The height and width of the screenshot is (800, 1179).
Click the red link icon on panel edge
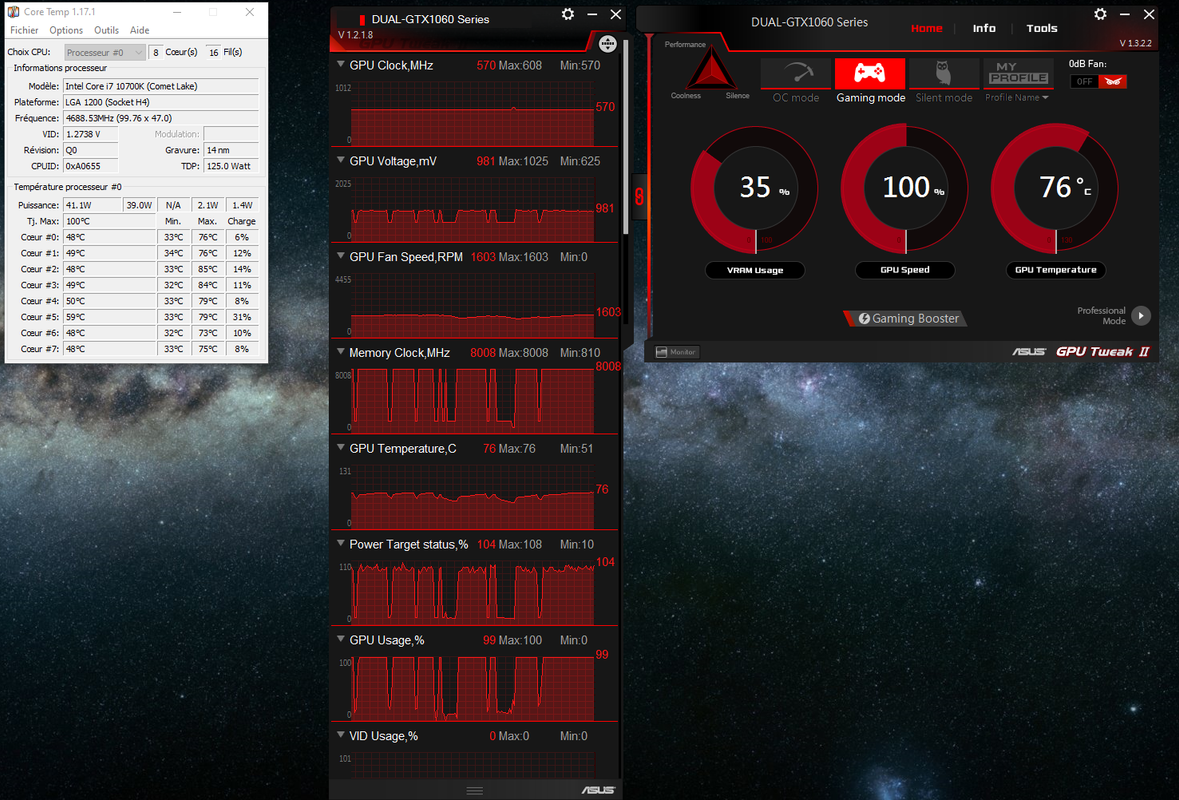pos(639,197)
